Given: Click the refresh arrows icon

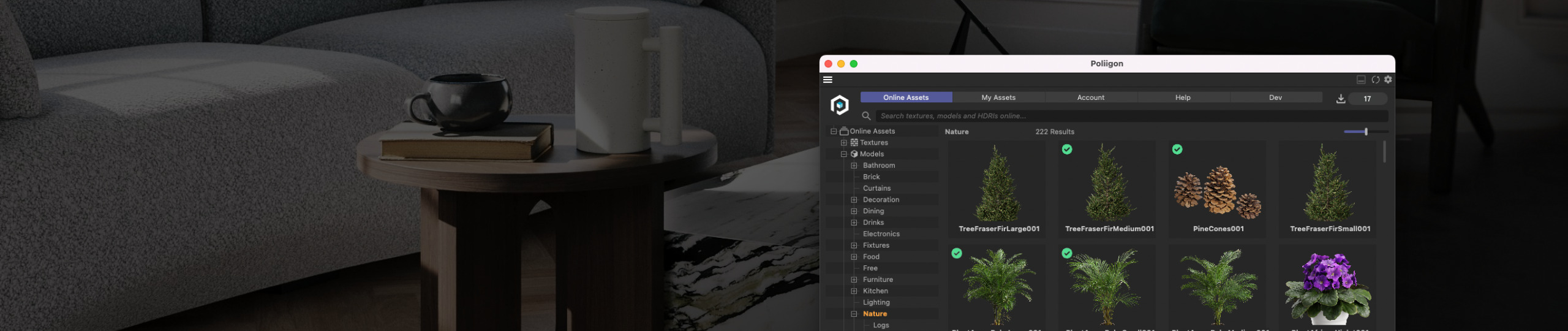Looking at the screenshot, I should tap(1375, 80).
